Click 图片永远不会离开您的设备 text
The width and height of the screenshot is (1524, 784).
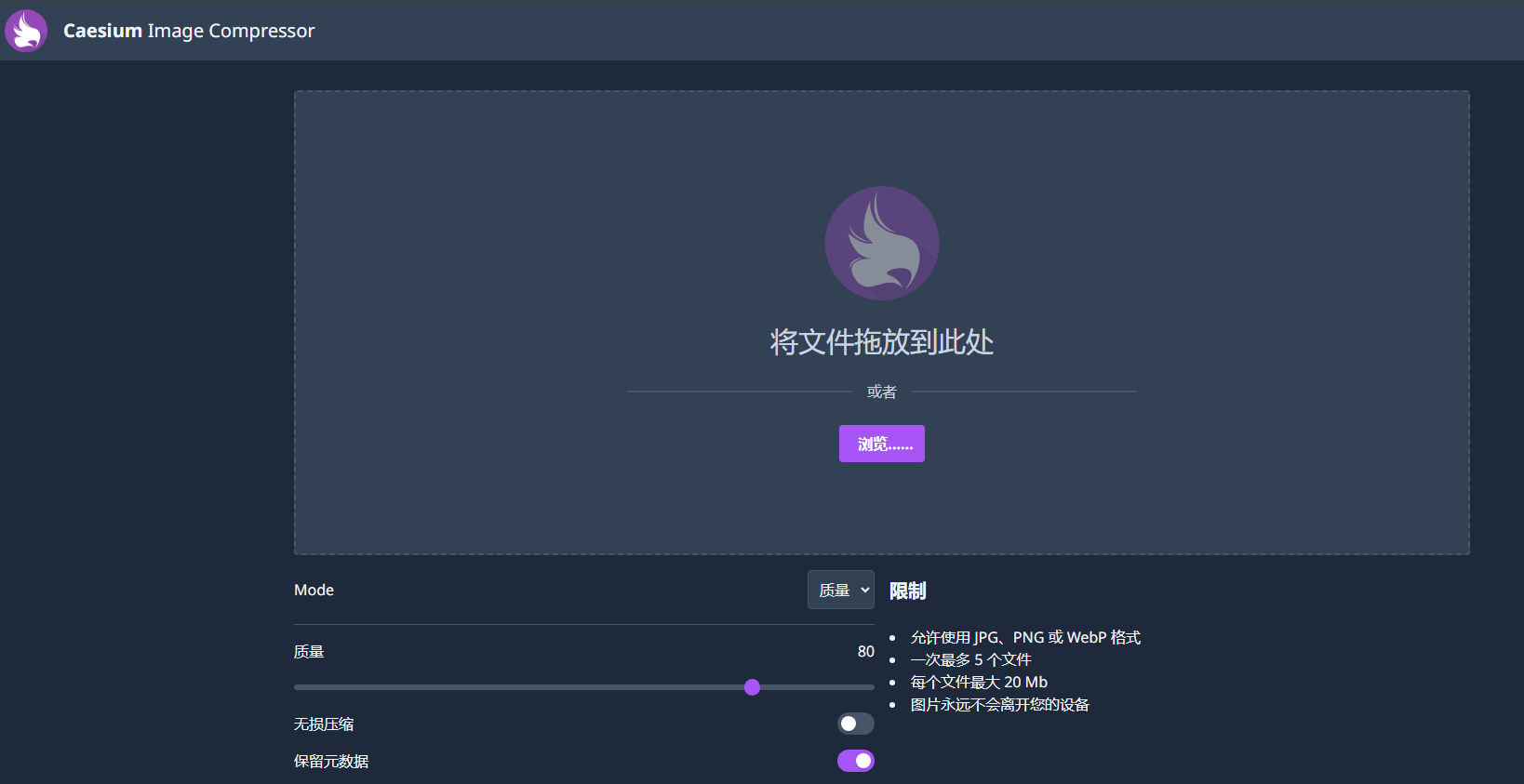[x=1000, y=704]
